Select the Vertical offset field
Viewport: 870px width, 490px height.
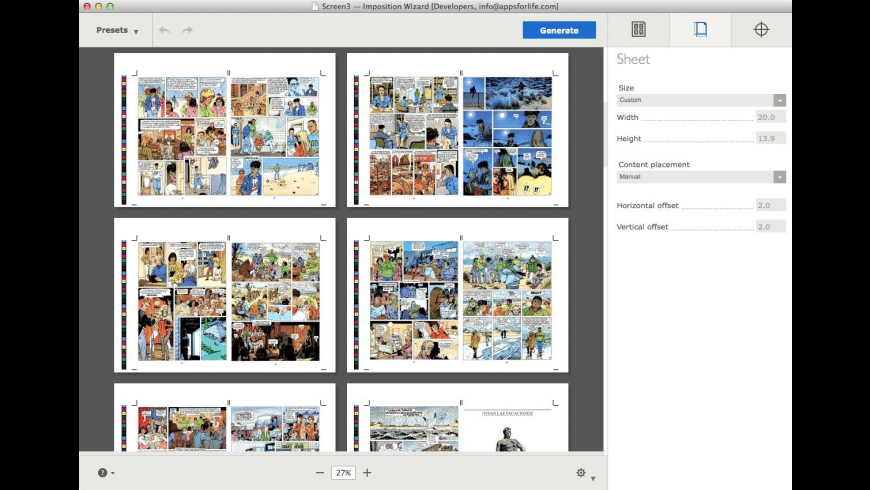[x=770, y=227]
